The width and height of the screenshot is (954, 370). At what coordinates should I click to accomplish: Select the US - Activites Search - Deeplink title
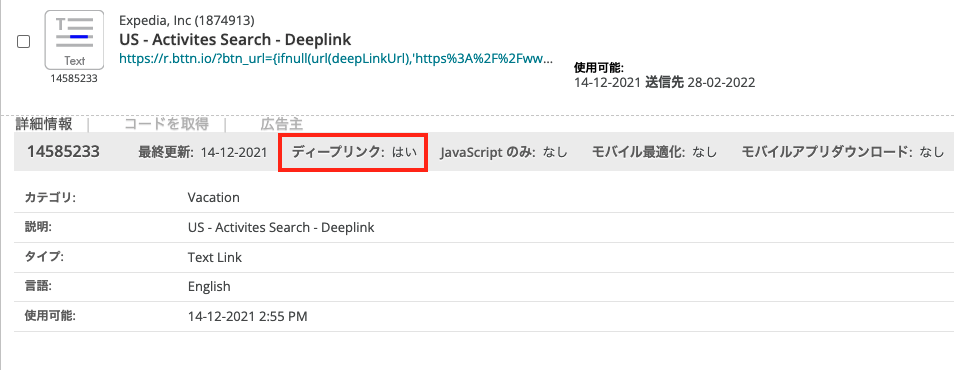pos(235,40)
